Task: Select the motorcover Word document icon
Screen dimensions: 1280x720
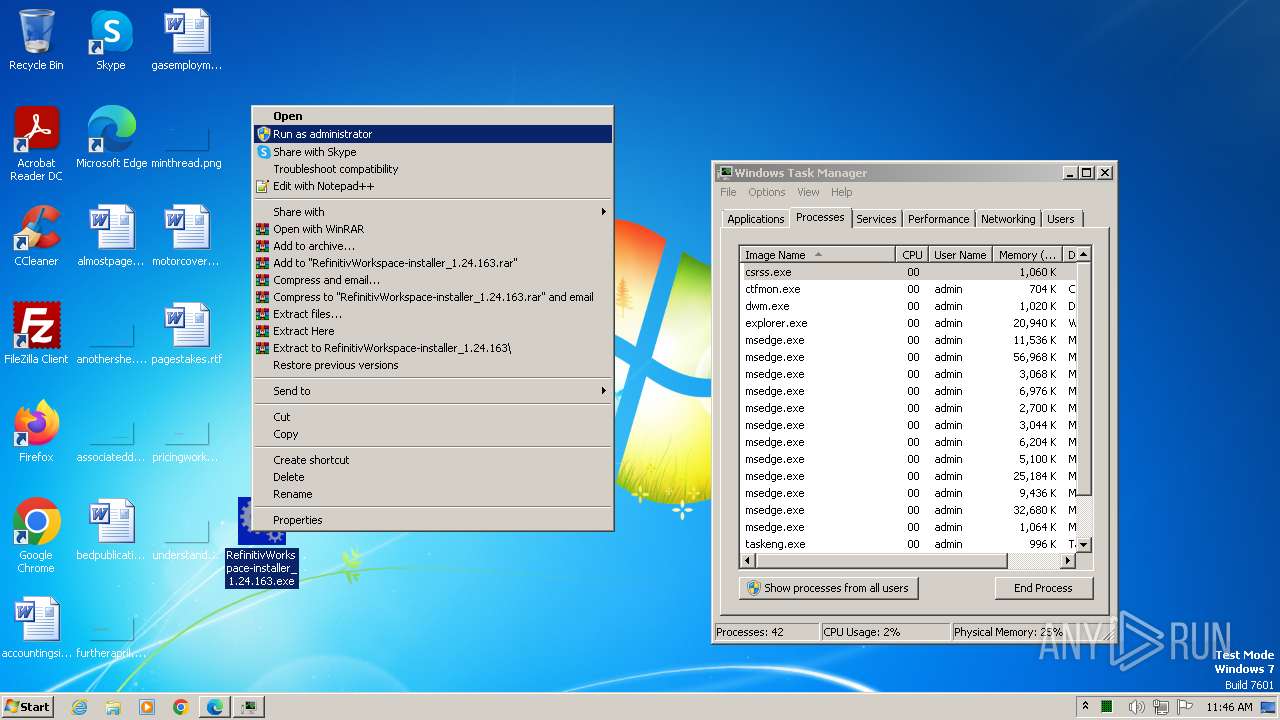Action: [186, 236]
